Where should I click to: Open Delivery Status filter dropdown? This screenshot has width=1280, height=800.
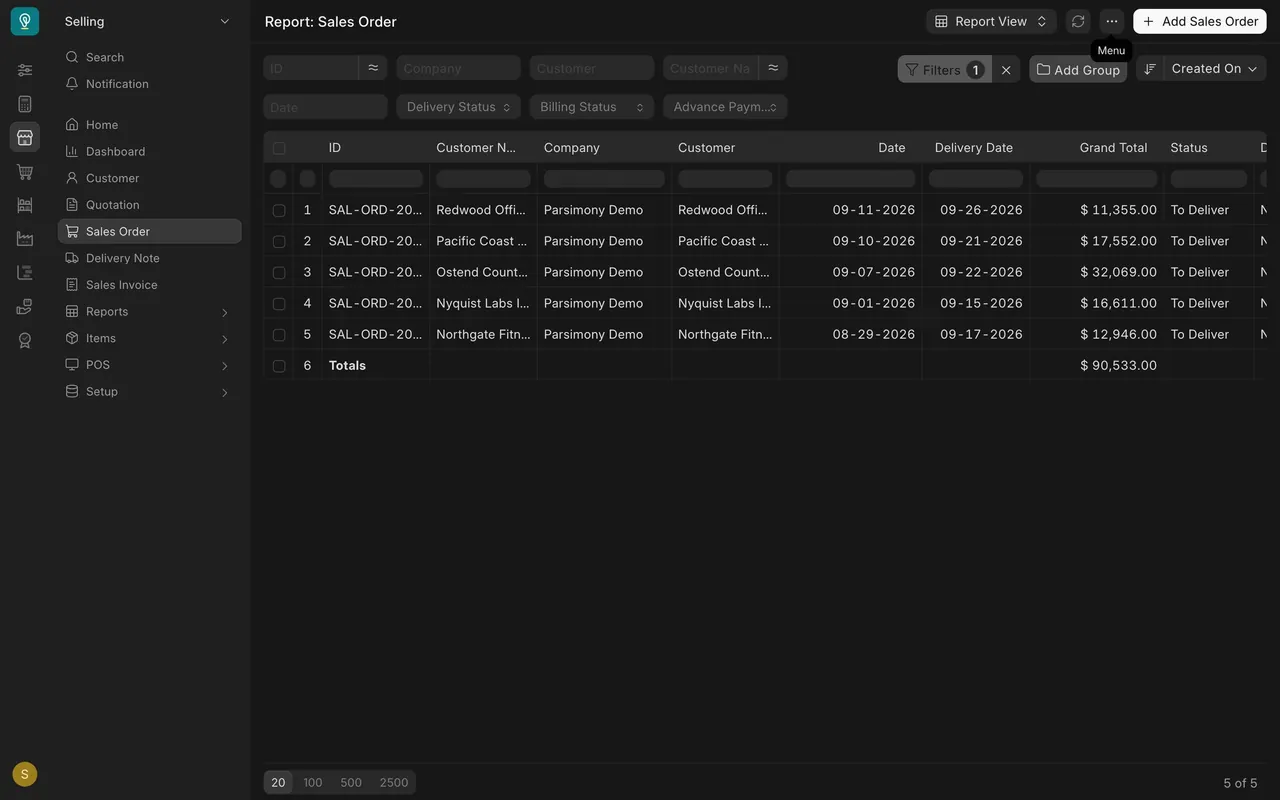[x=458, y=107]
